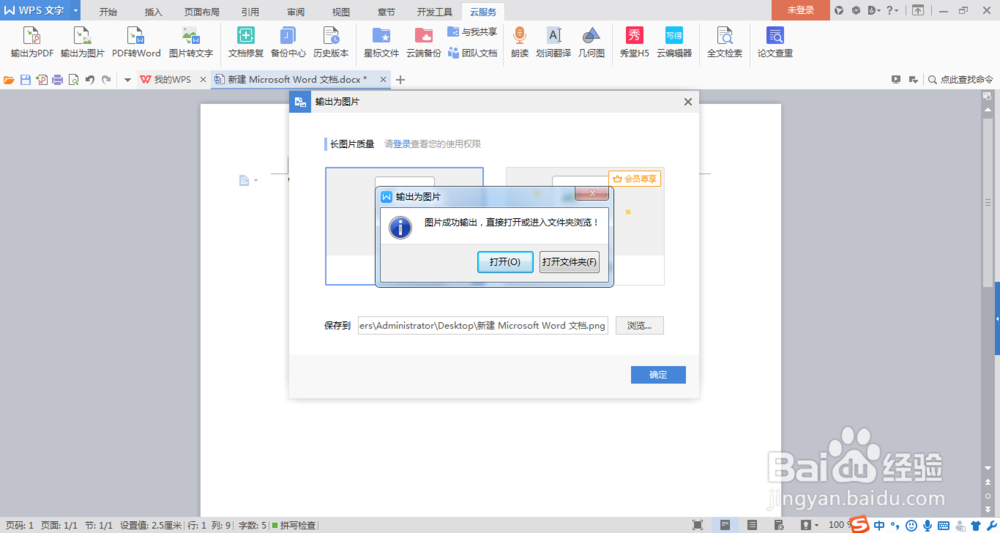Launch the Xiutang H5 tool (秀堂H5)
This screenshot has width=1000, height=533.
(635, 43)
